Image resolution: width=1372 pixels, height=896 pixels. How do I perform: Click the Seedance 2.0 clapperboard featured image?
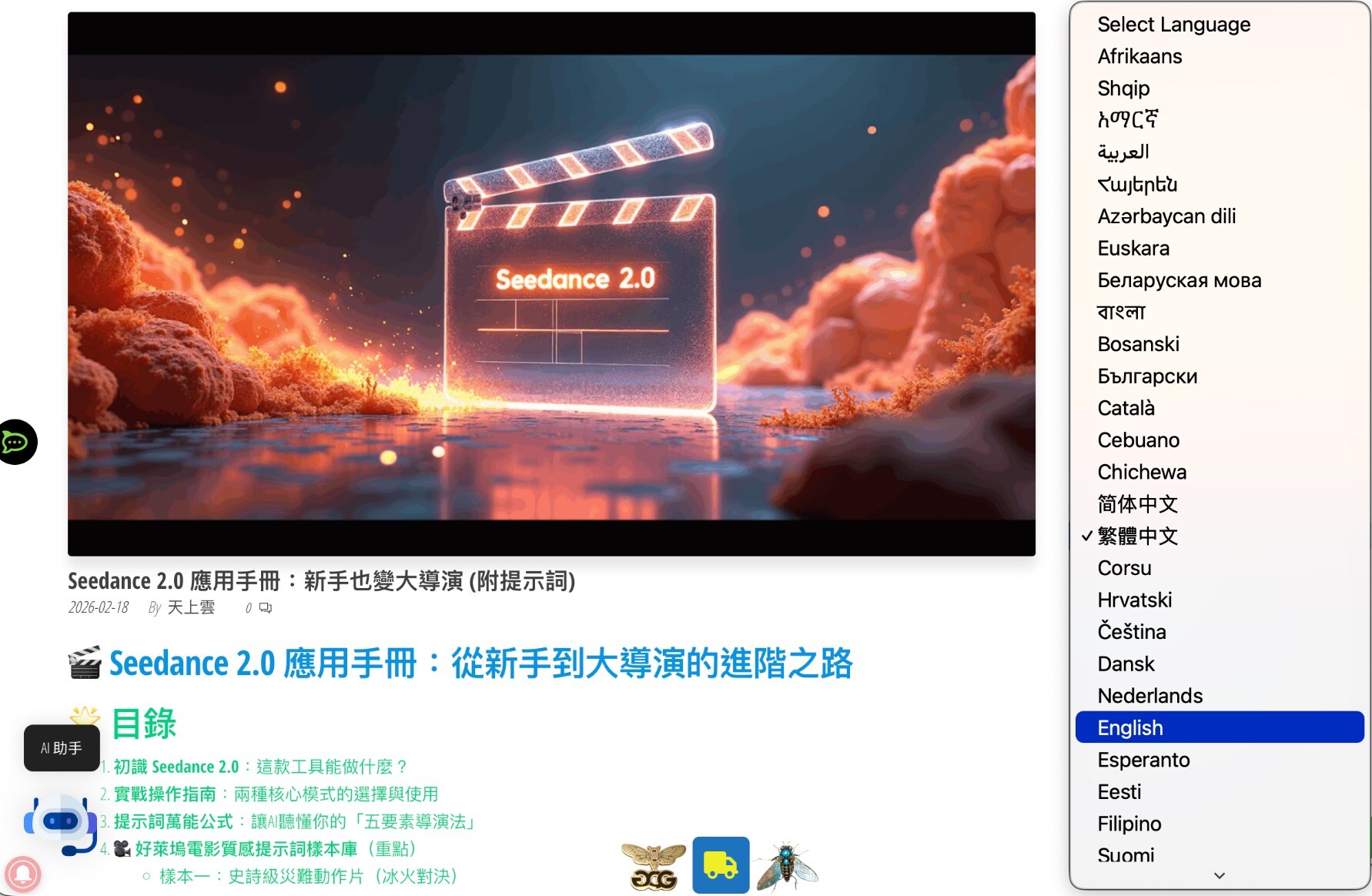tap(551, 284)
